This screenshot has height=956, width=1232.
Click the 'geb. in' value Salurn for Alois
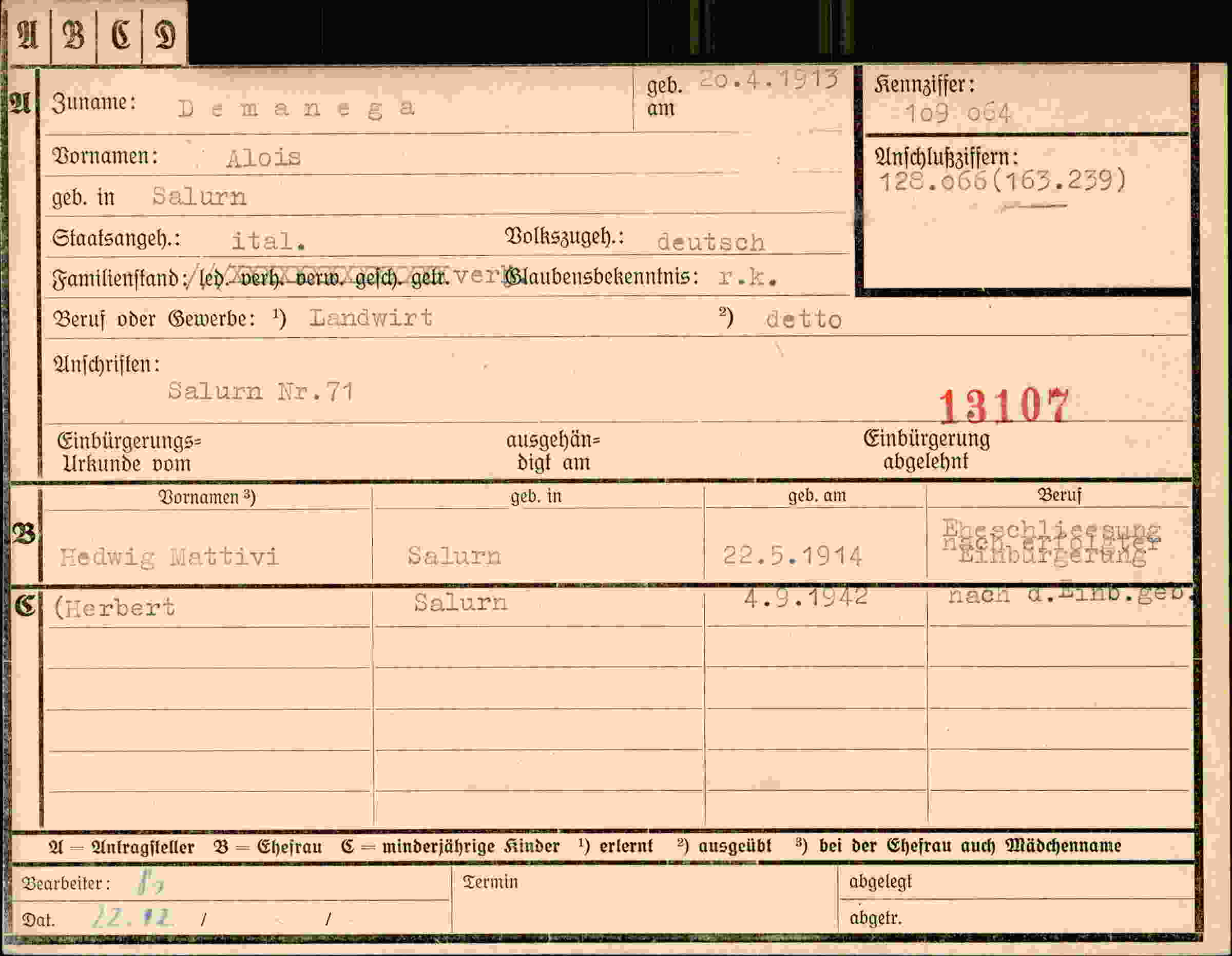pos(199,197)
